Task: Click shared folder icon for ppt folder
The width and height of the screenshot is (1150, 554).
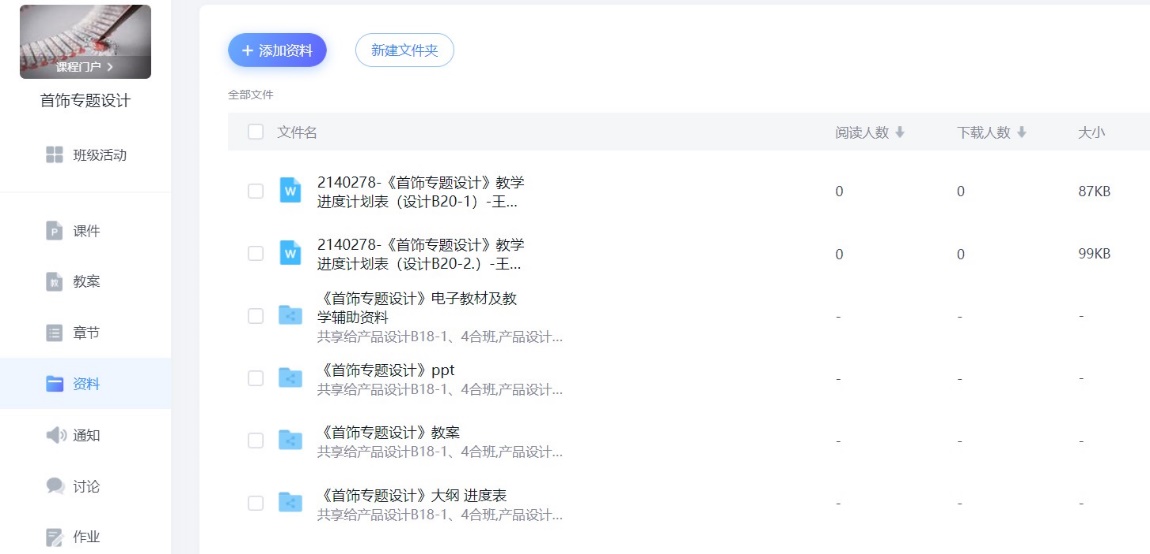Action: (290, 378)
